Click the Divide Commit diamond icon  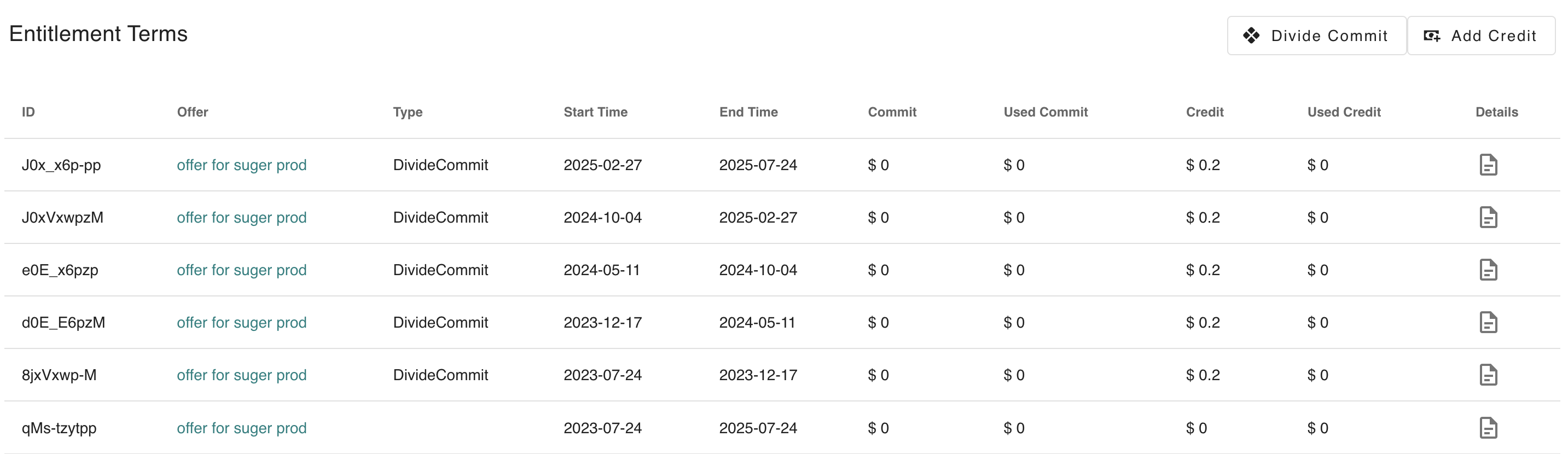click(1251, 36)
